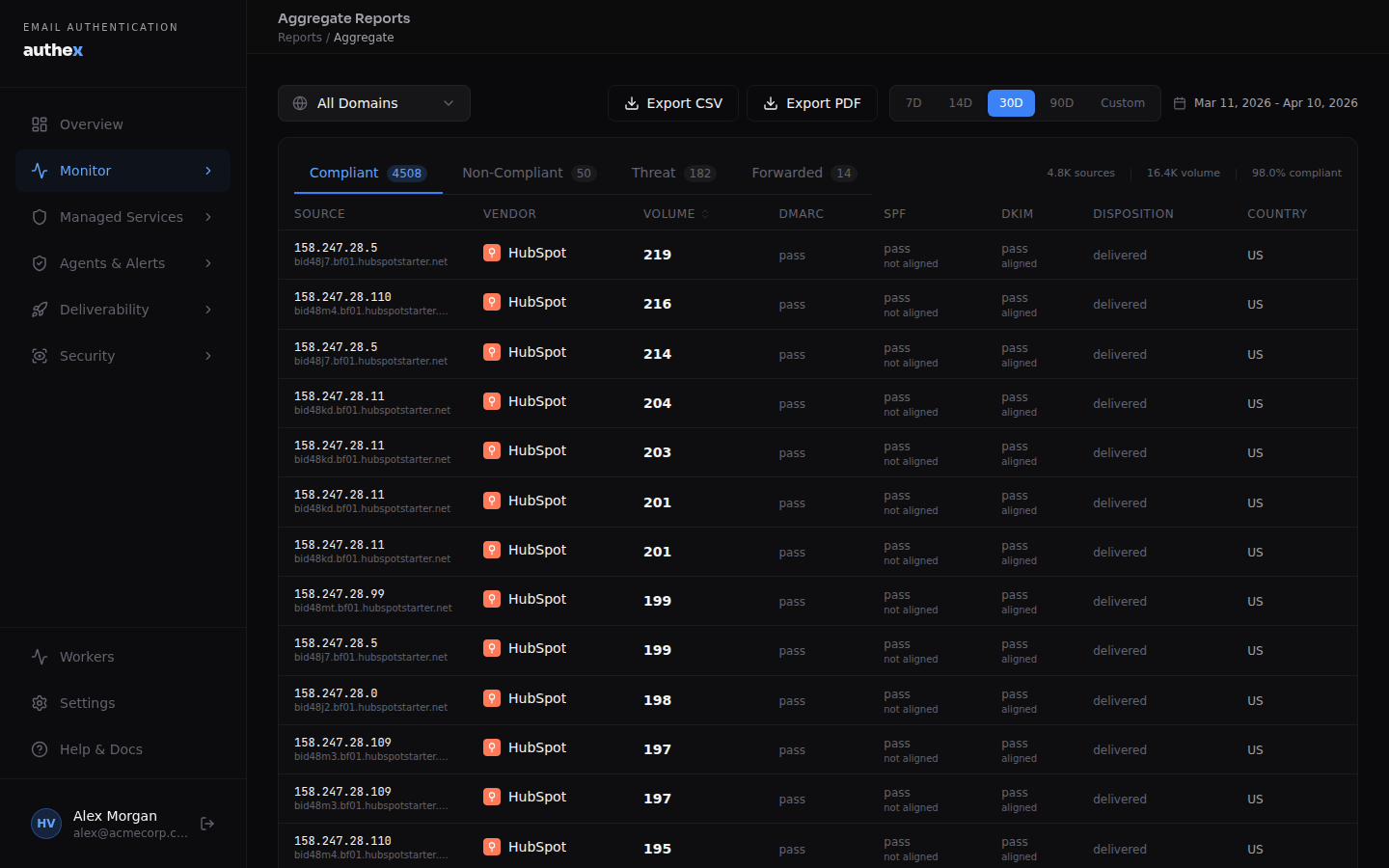The image size is (1389, 868).
Task: Expand the Managed Services chevron
Action: point(208,217)
